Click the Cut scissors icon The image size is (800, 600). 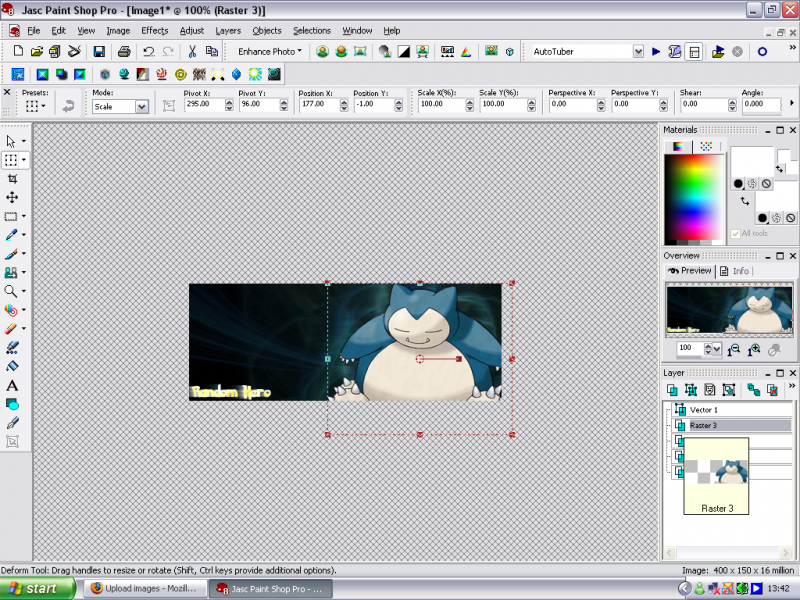click(x=192, y=51)
